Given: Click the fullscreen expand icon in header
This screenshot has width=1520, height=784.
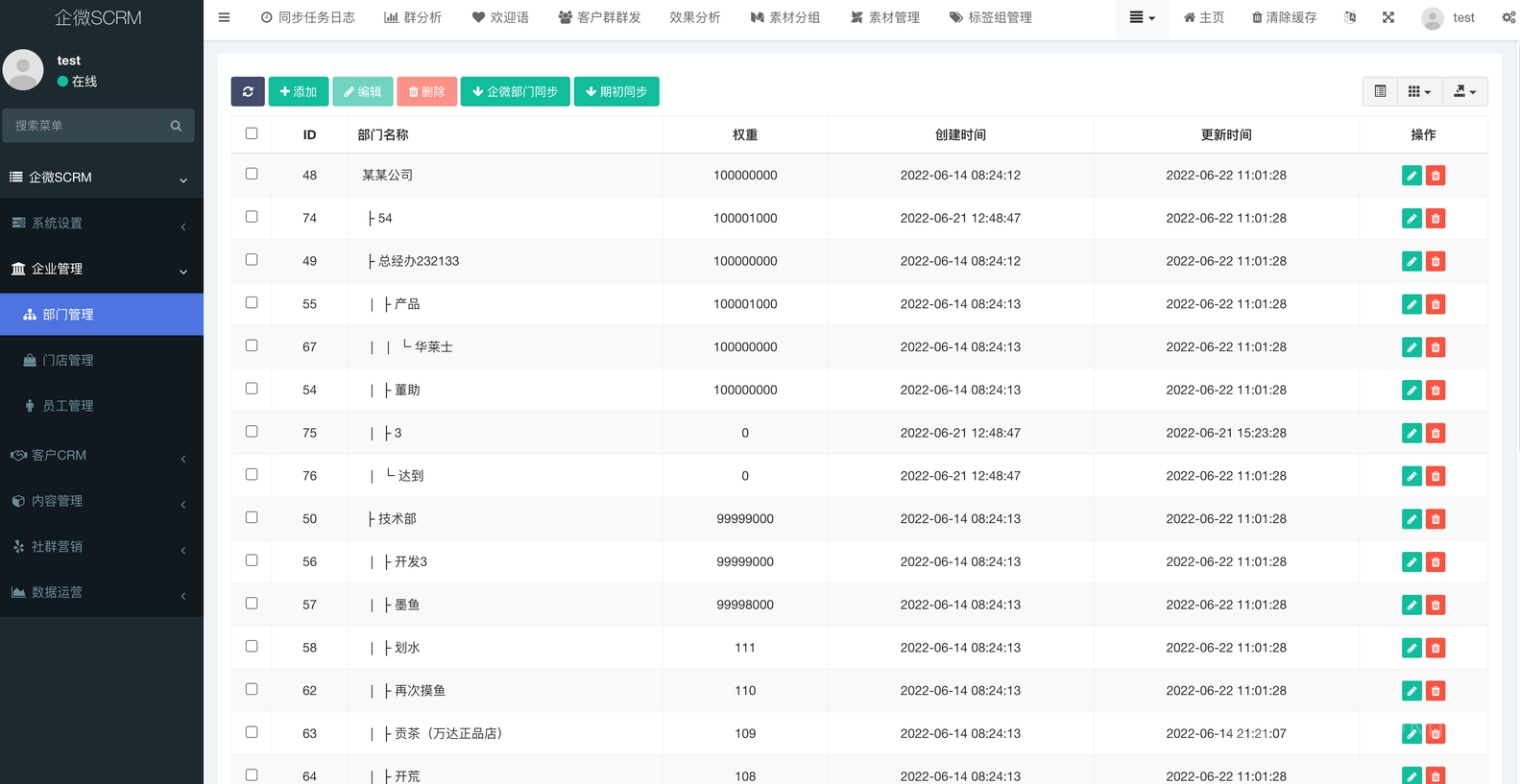Looking at the screenshot, I should pos(1387,17).
